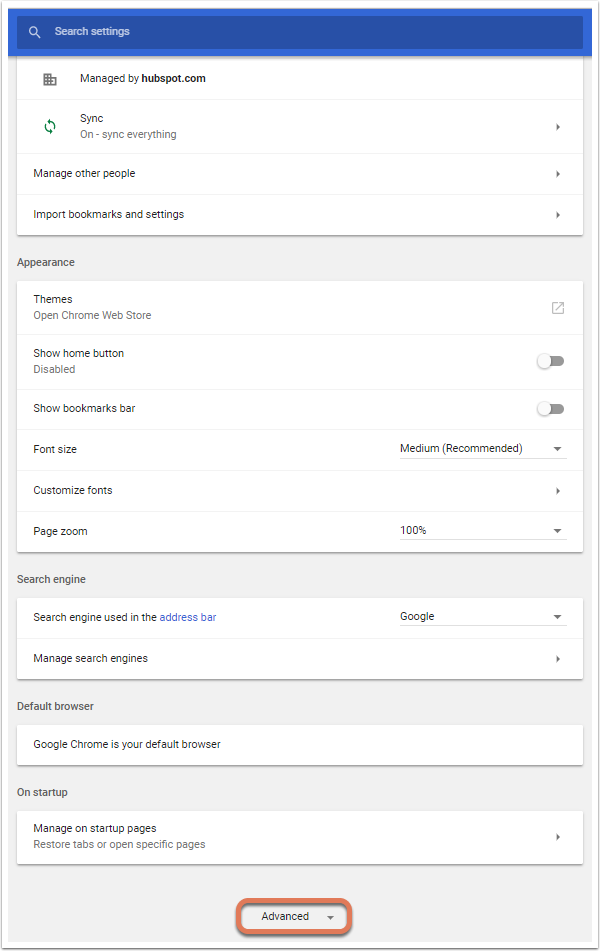Open the Page zoom dropdown
600x951 pixels.
(x=483, y=531)
